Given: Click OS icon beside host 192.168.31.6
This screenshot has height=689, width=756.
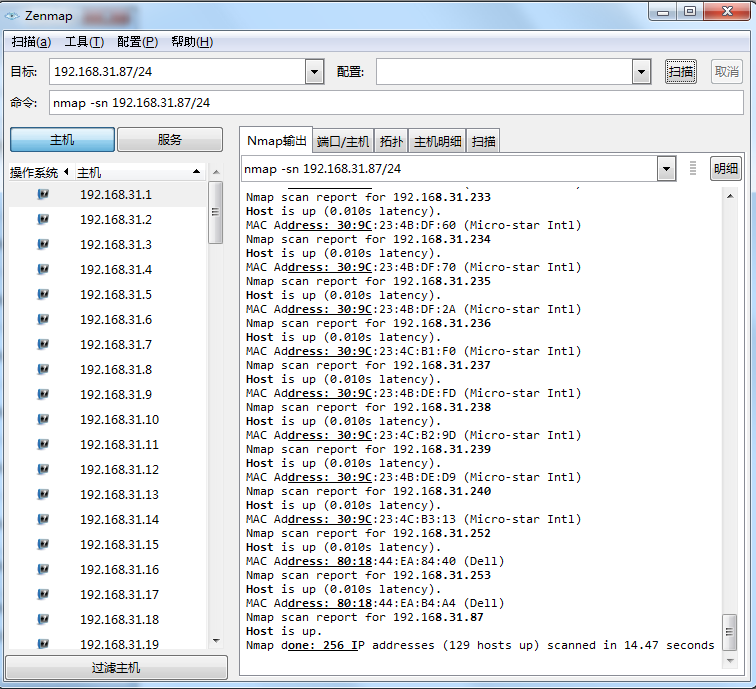Looking at the screenshot, I should [43, 319].
